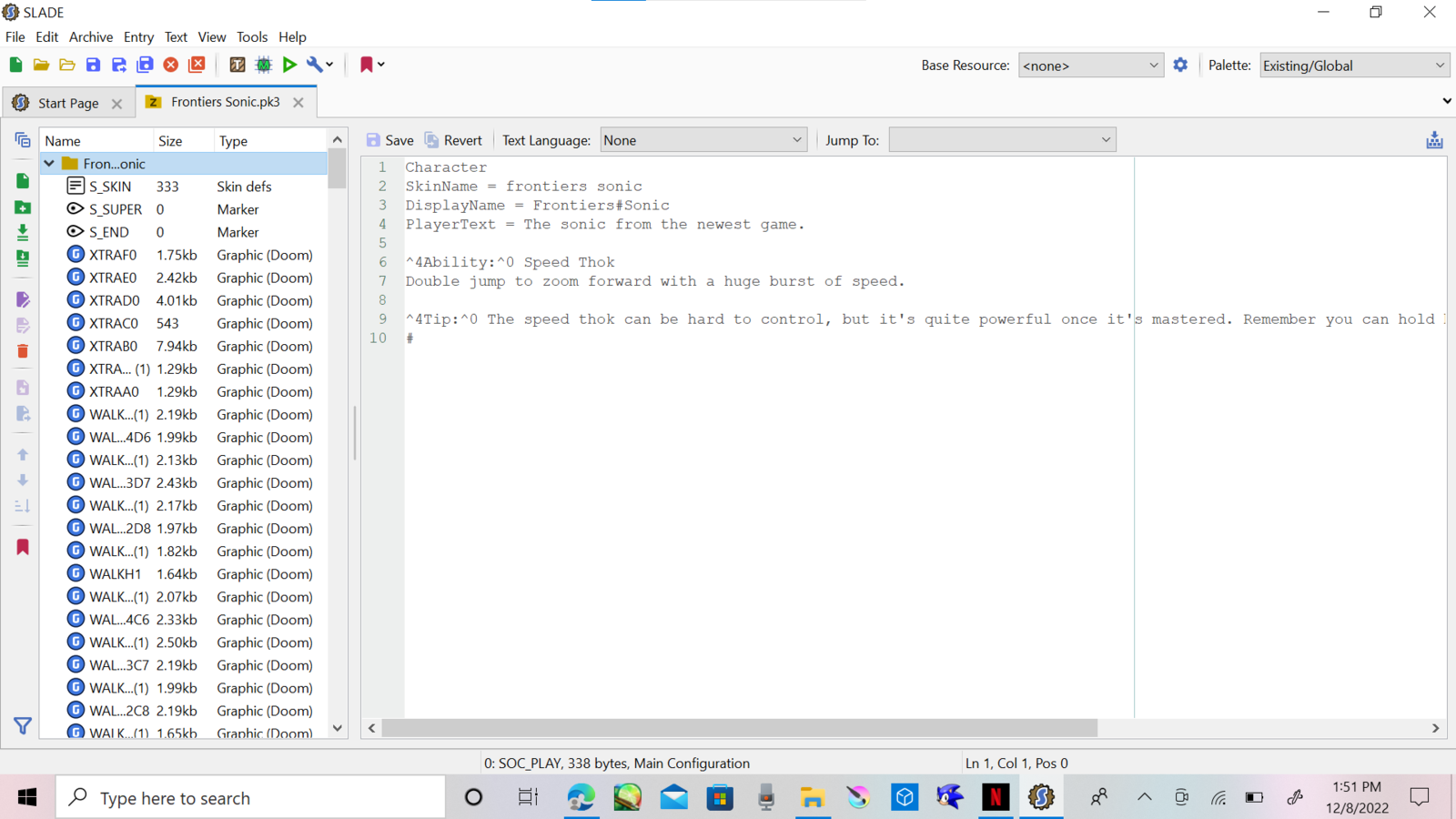The height and width of the screenshot is (819, 1456).
Task: Open the Jump To dropdown
Action: pyautogui.click(x=1002, y=140)
